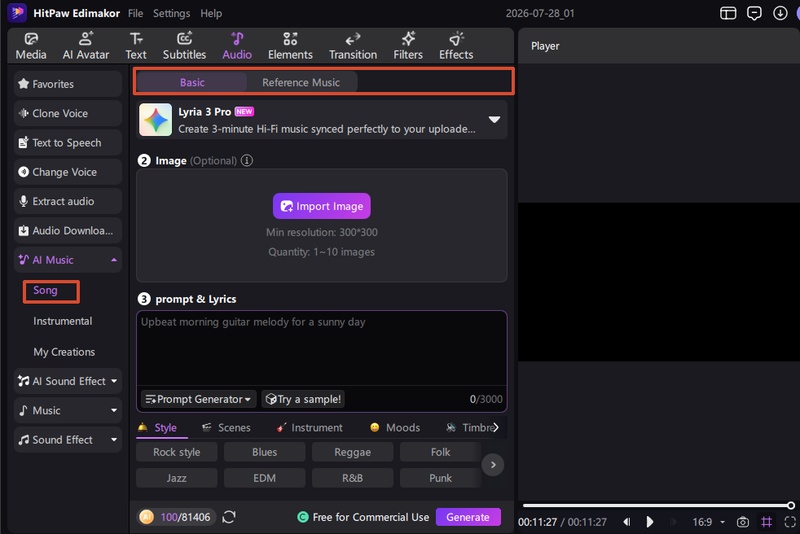The image size is (800, 534).
Task: Play the preview in the player
Action: 649,522
